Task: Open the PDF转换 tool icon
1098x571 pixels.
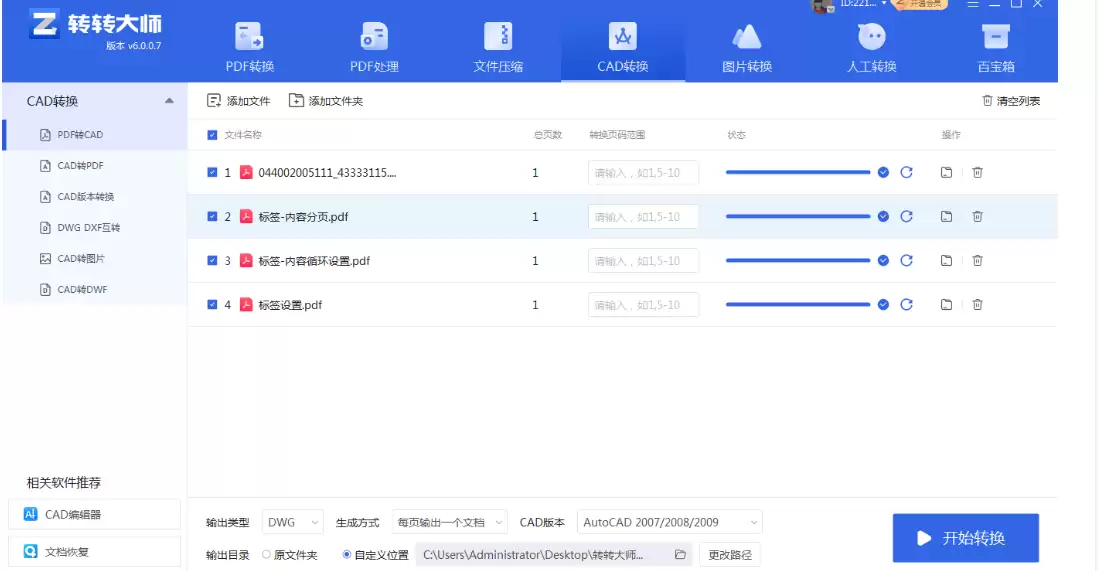Action: coord(249,38)
